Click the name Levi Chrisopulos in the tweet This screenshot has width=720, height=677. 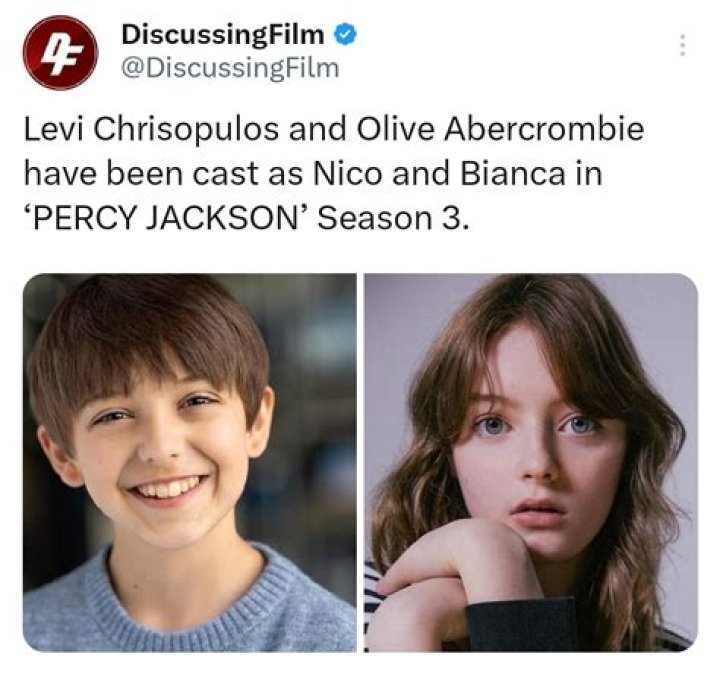(151, 130)
